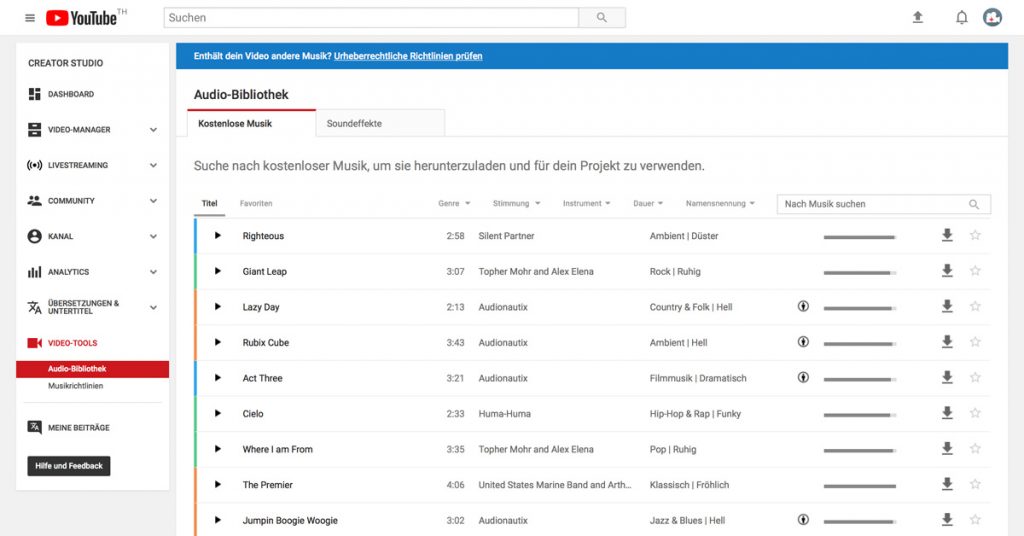Click the attribution icon for Rubix Cube
Viewport: 1024px width, 536px height.
(803, 342)
